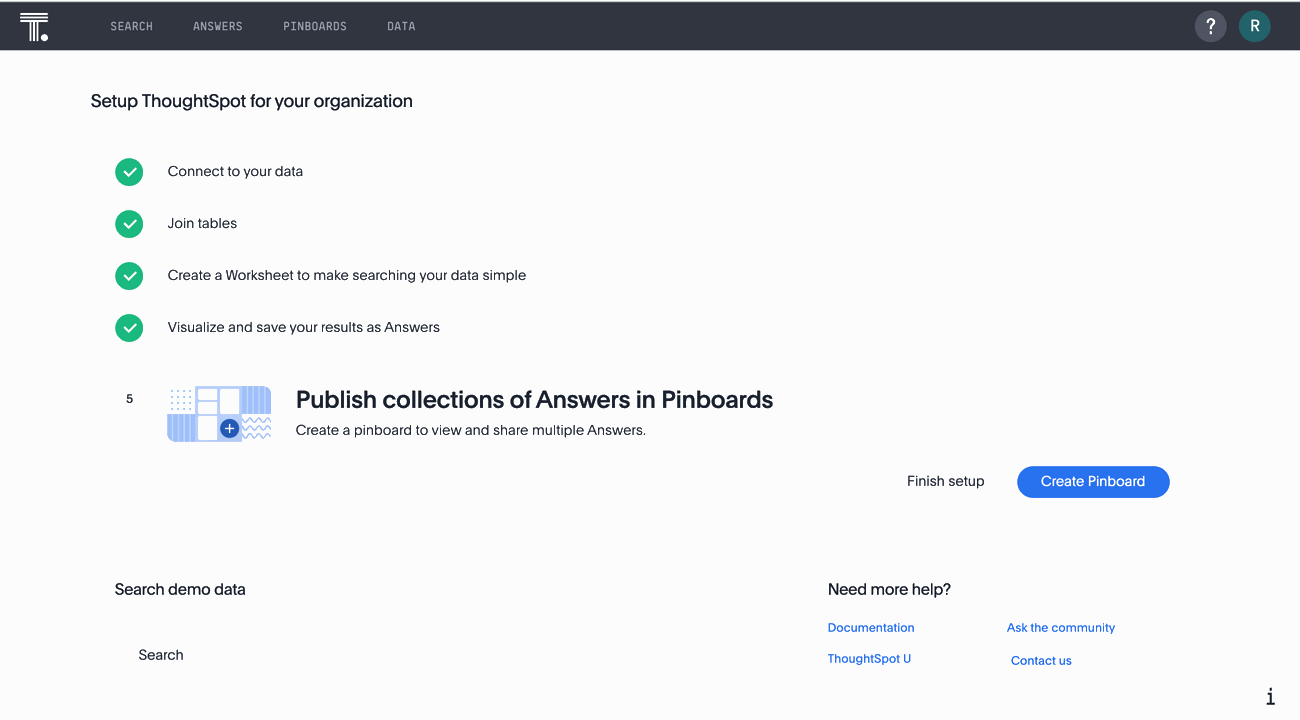The image size is (1300, 720).
Task: Click the green check beside Connect to your data
Action: click(x=129, y=172)
